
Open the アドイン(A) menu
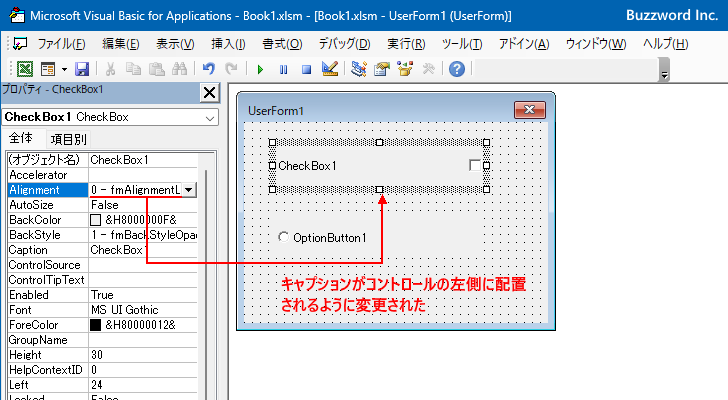[524, 44]
